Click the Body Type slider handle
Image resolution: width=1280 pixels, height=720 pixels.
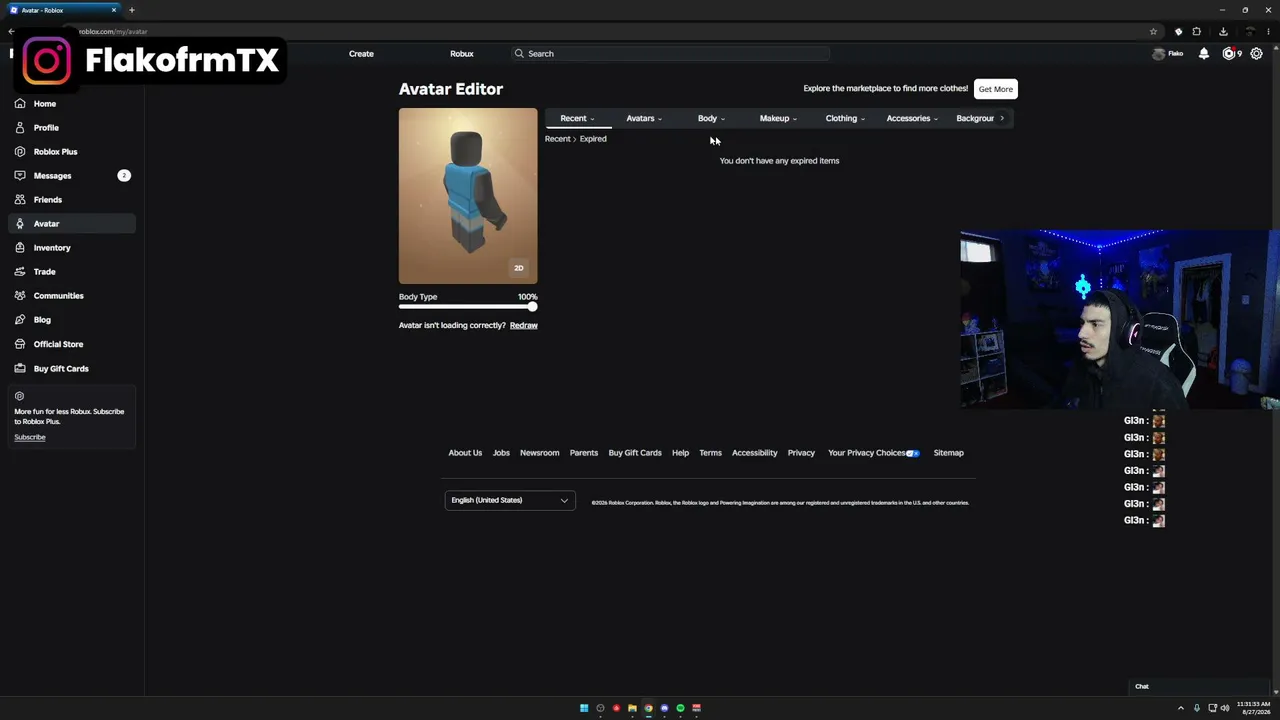pyautogui.click(x=532, y=307)
